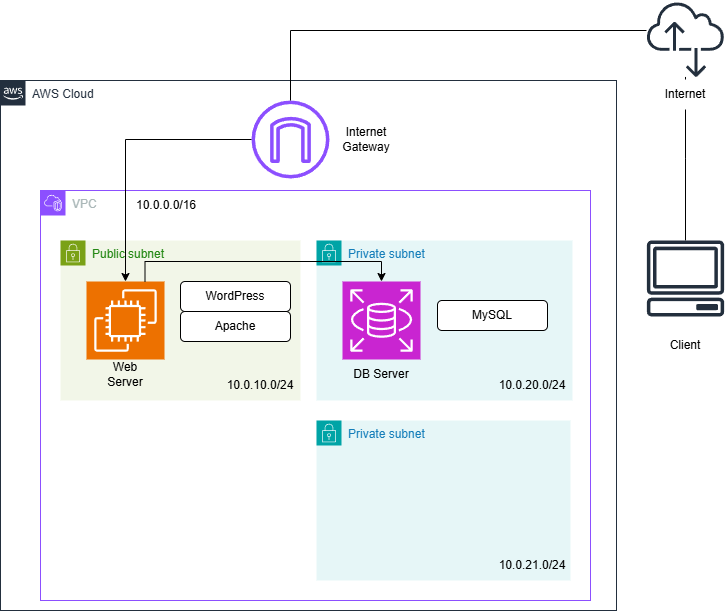The height and width of the screenshot is (611, 725).
Task: Click the Internet cloud icon
Action: click(x=685, y=39)
